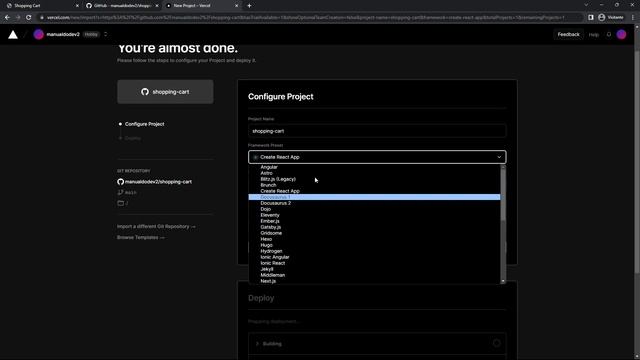Choose Middleman from the framework list

(374, 275)
